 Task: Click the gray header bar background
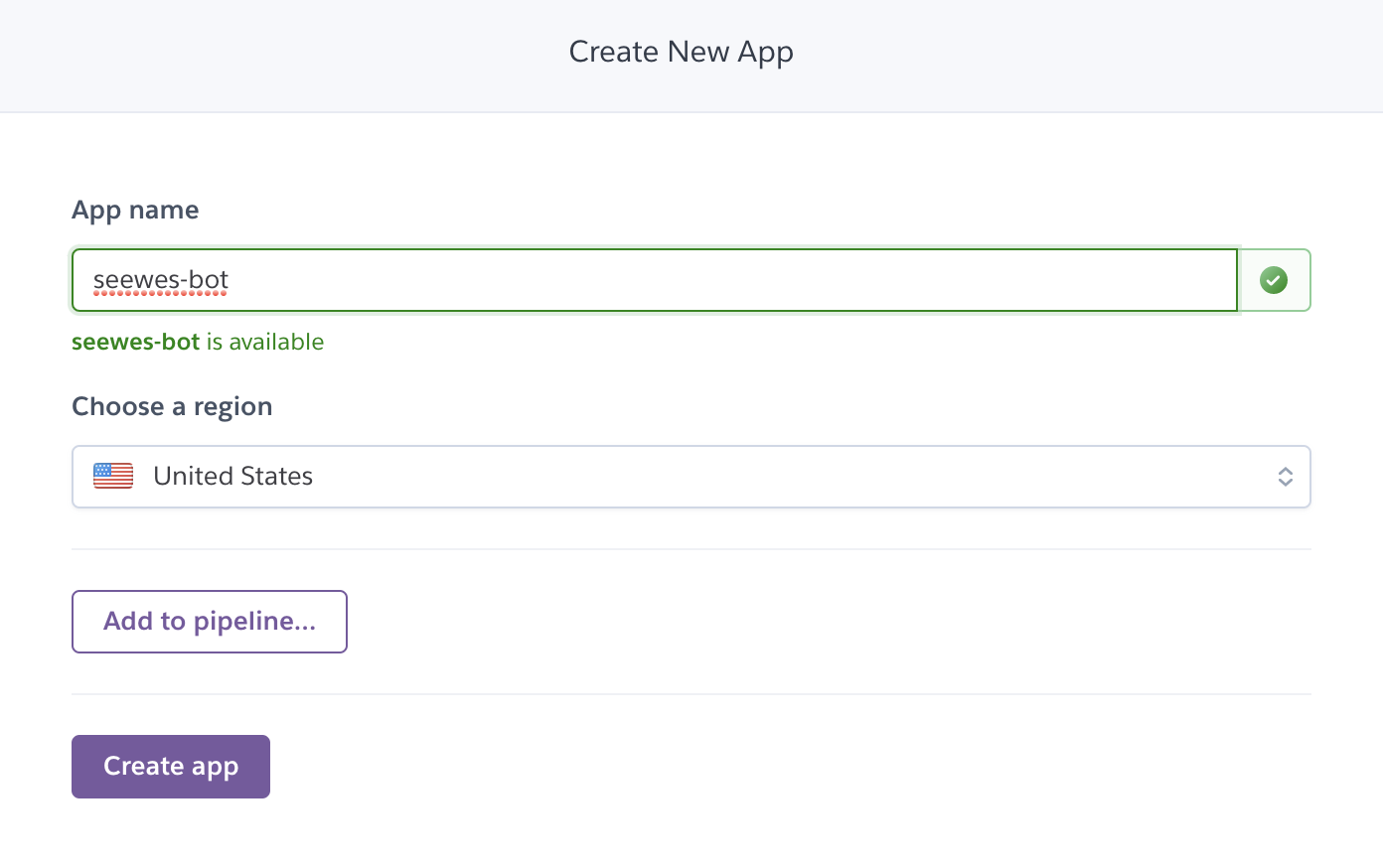click(1093, 56)
